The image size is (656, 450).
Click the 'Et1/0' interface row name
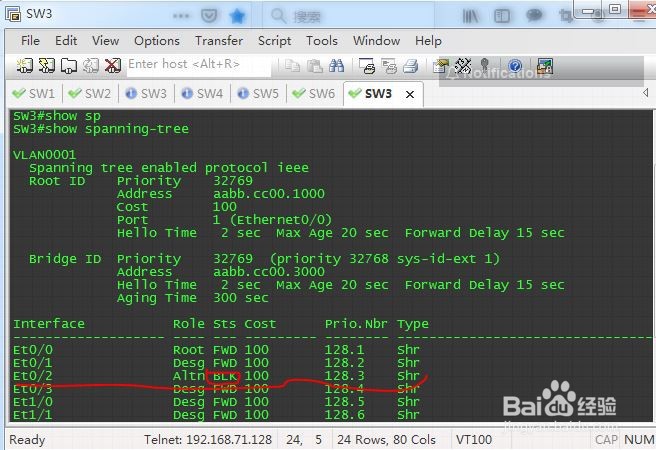[33, 401]
